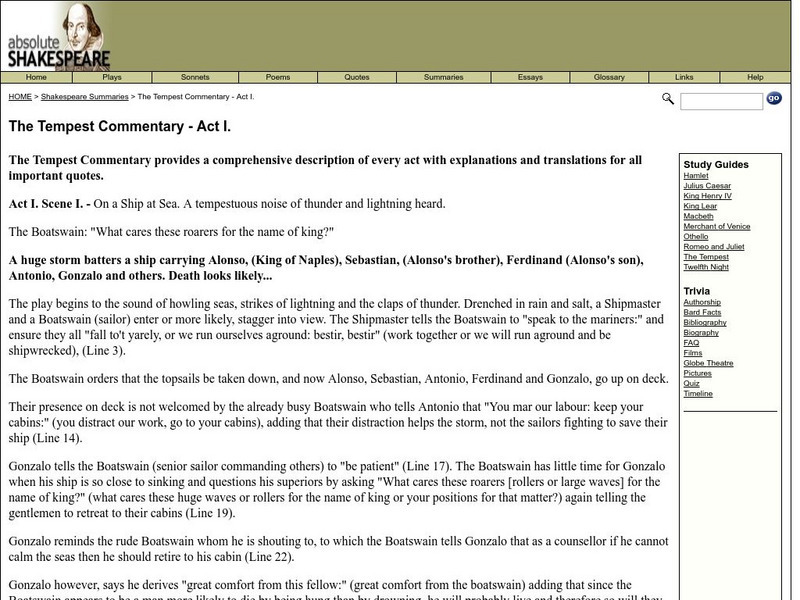This screenshot has height=600, width=800.
Task: Open the Summaries menu item
Action: 444,75
